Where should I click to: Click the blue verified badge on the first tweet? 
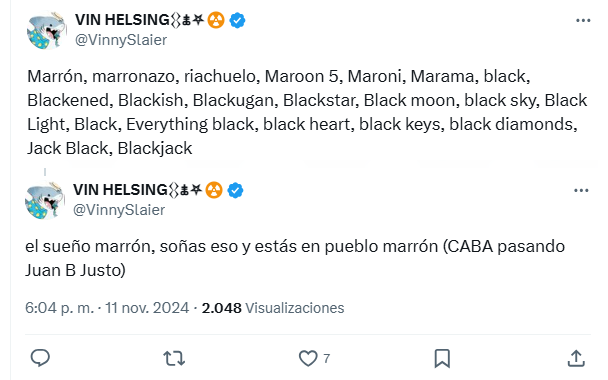(237, 20)
